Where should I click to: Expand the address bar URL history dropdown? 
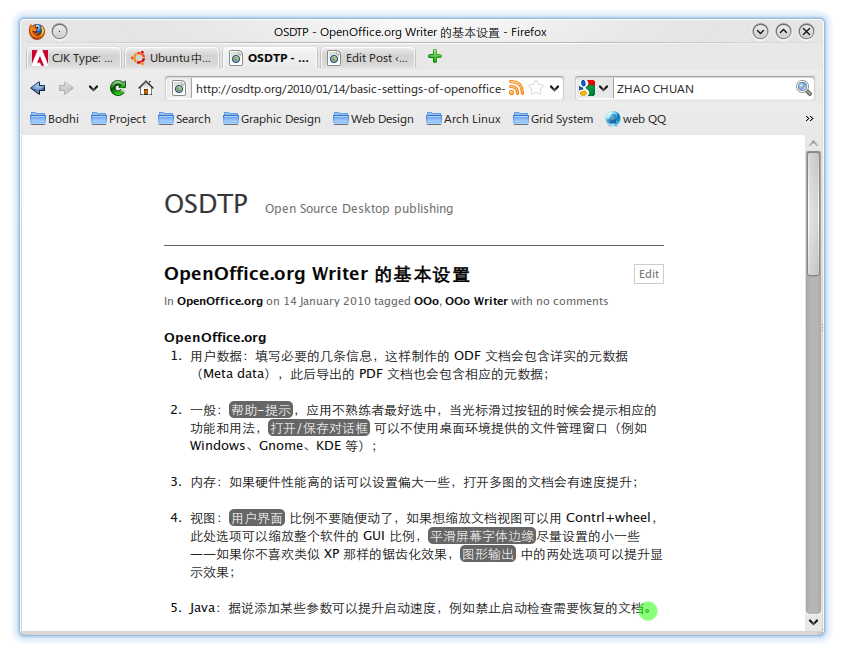click(x=554, y=88)
